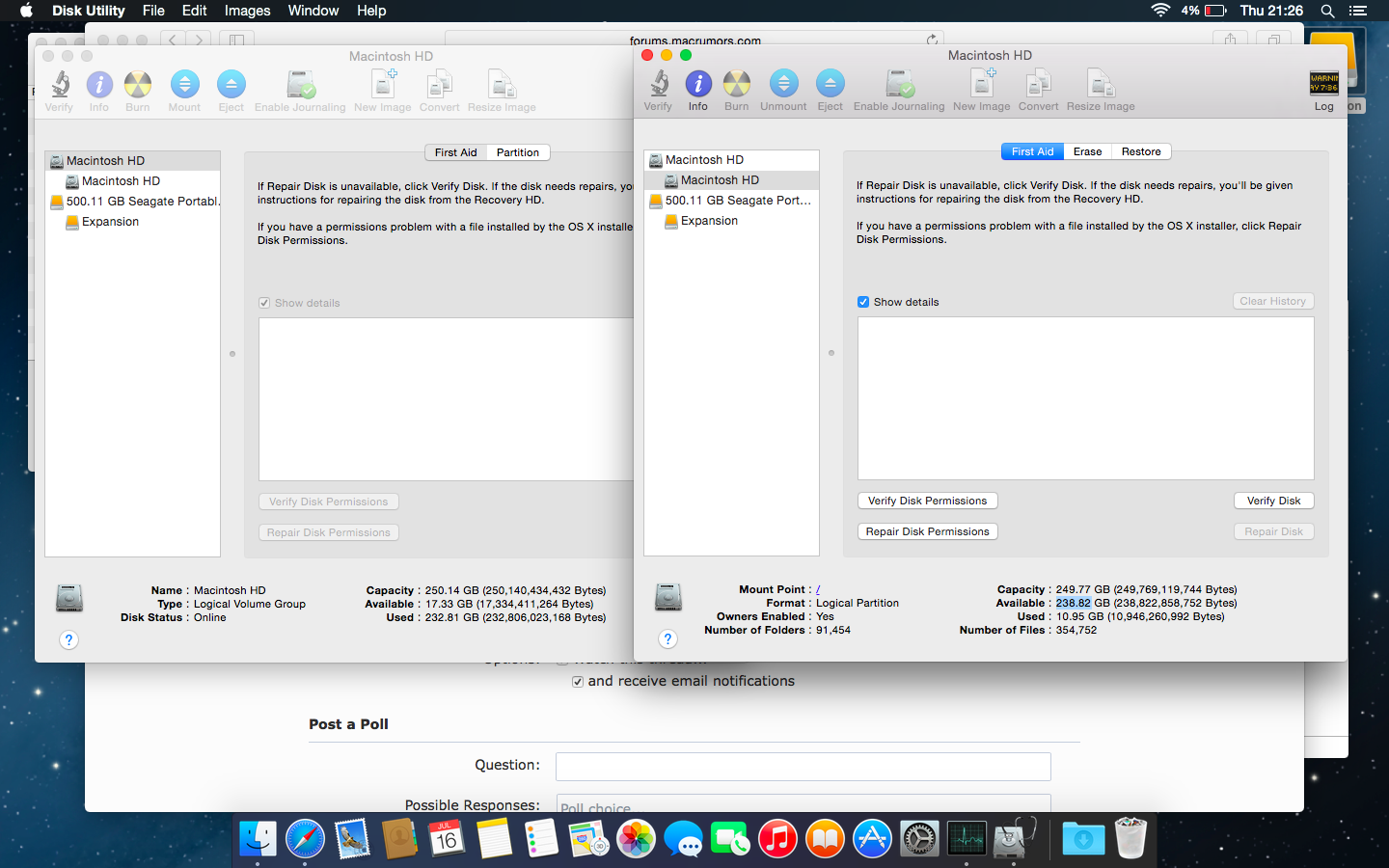Switch to the Erase tab

point(1087,151)
